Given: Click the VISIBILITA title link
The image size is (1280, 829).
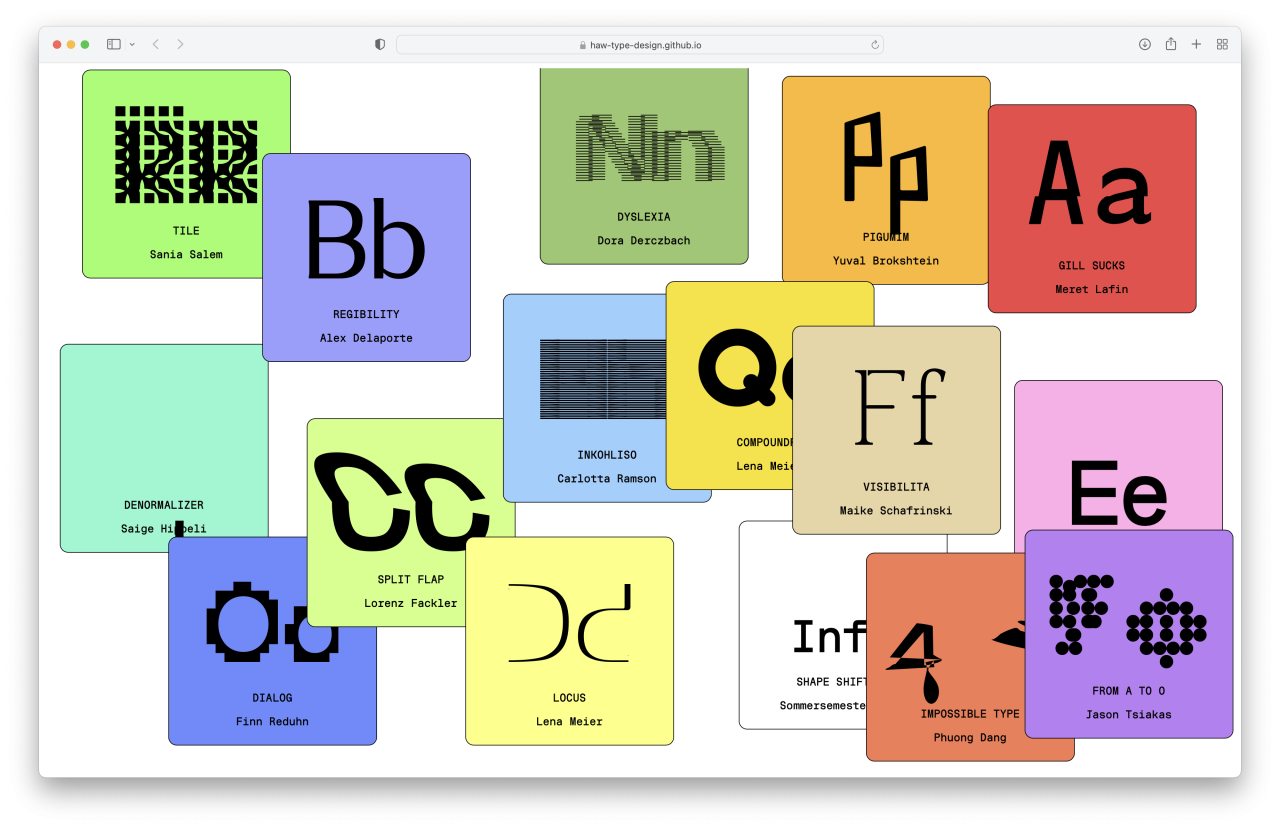Looking at the screenshot, I should 896,487.
